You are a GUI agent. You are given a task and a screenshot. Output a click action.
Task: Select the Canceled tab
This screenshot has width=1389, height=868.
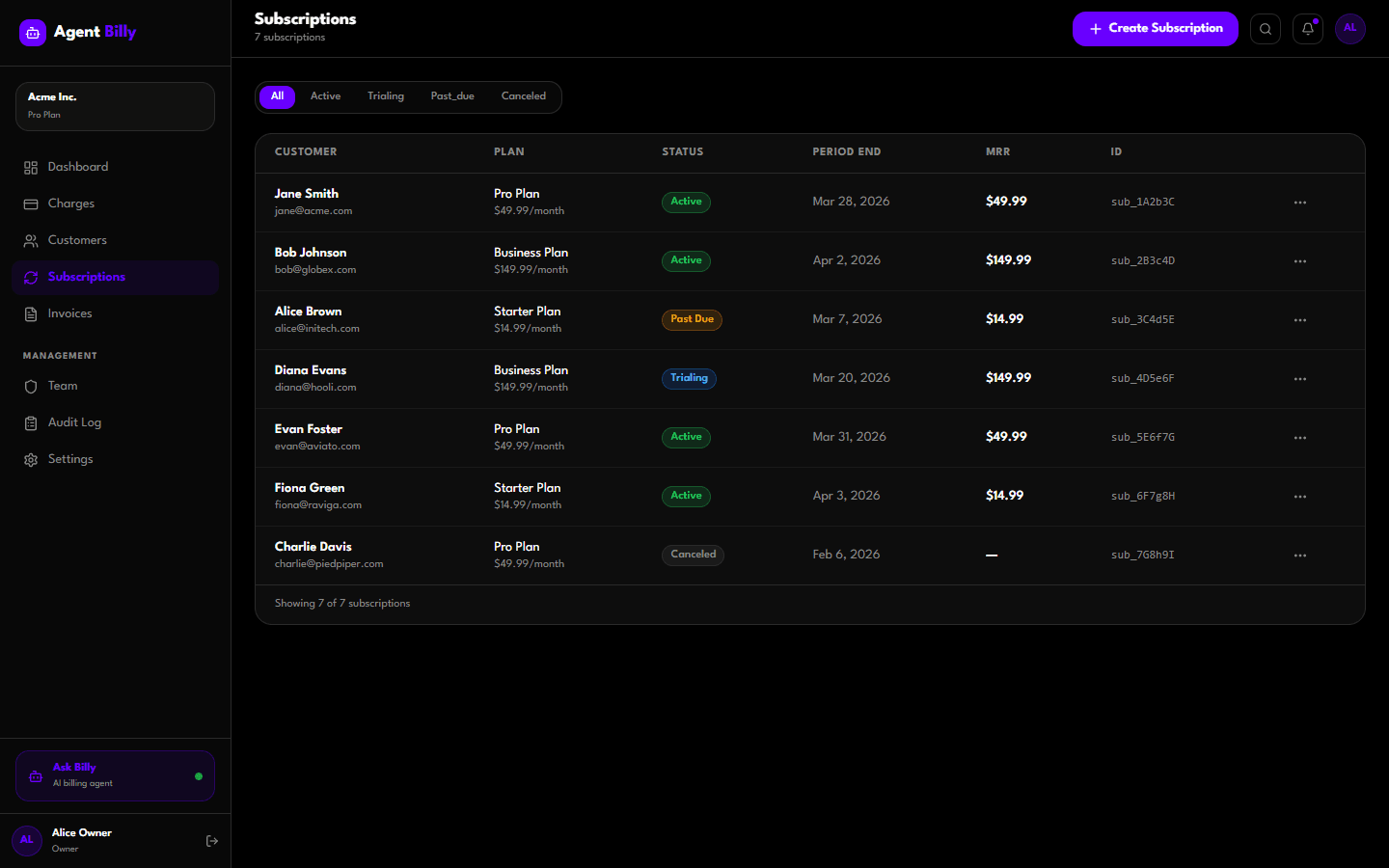(x=523, y=95)
